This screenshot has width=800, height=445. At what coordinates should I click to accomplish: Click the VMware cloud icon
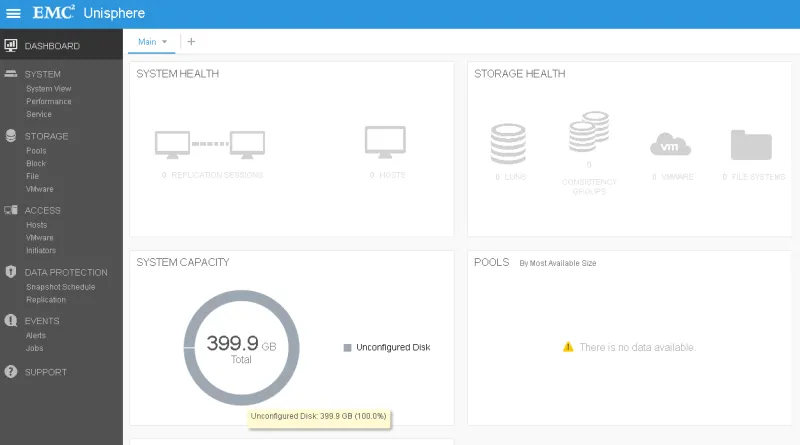(x=670, y=144)
